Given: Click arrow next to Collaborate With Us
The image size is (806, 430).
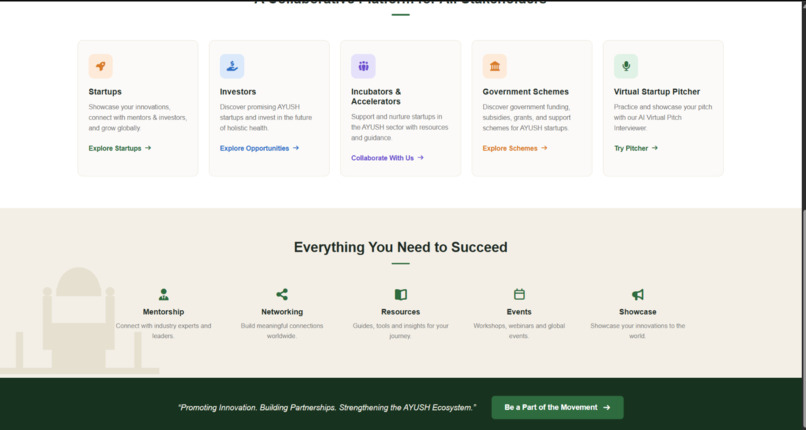Looking at the screenshot, I should click(x=420, y=158).
